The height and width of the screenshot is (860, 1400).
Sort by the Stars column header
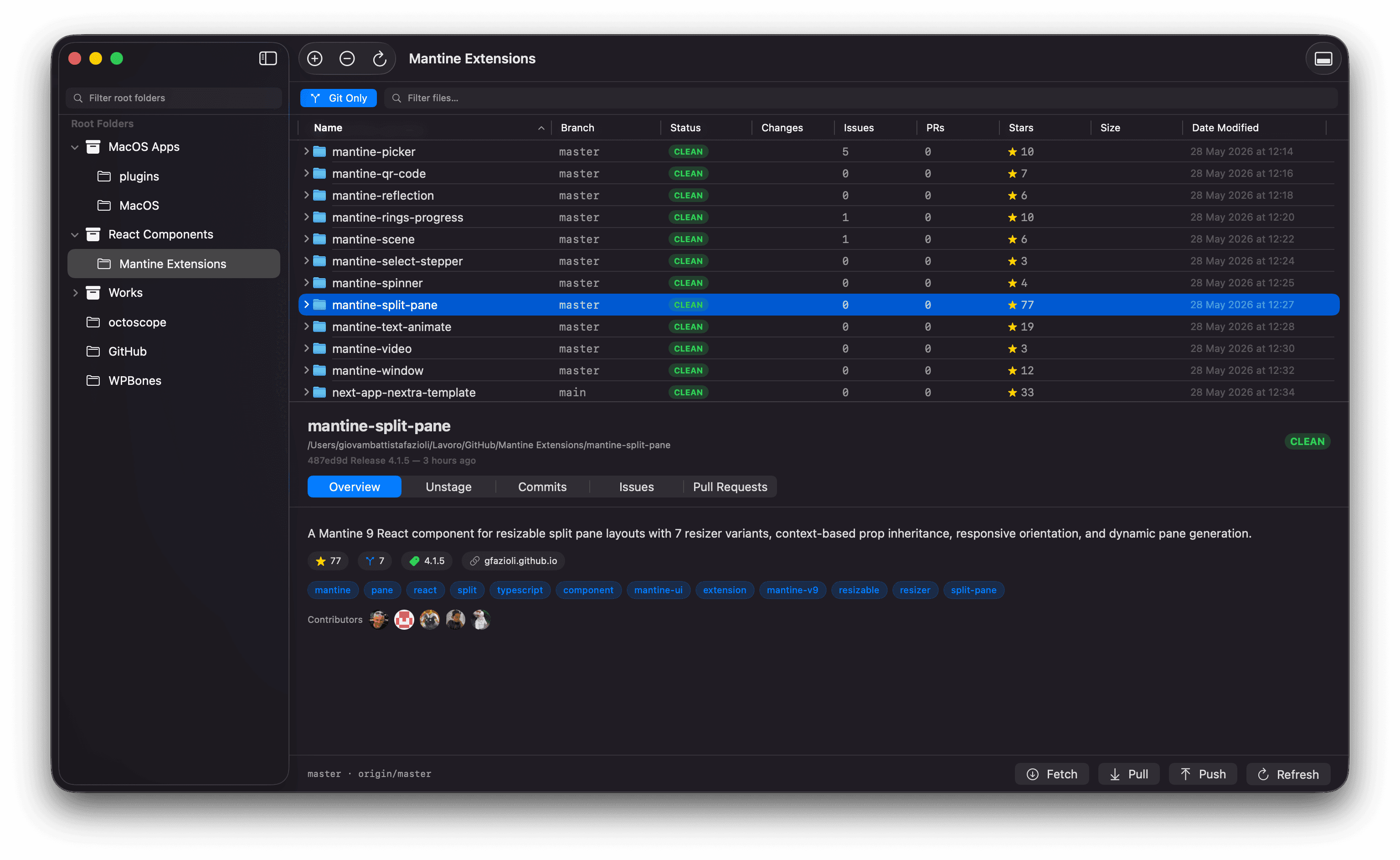tap(1020, 128)
